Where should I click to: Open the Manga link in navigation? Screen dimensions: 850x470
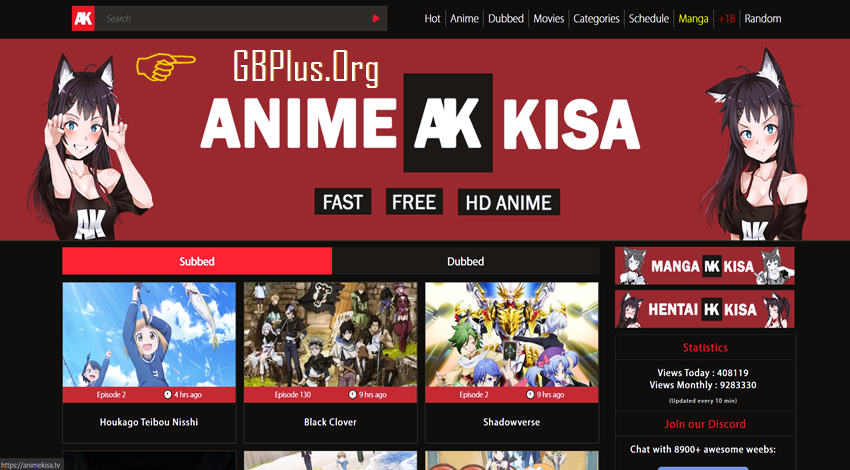pyautogui.click(x=693, y=18)
